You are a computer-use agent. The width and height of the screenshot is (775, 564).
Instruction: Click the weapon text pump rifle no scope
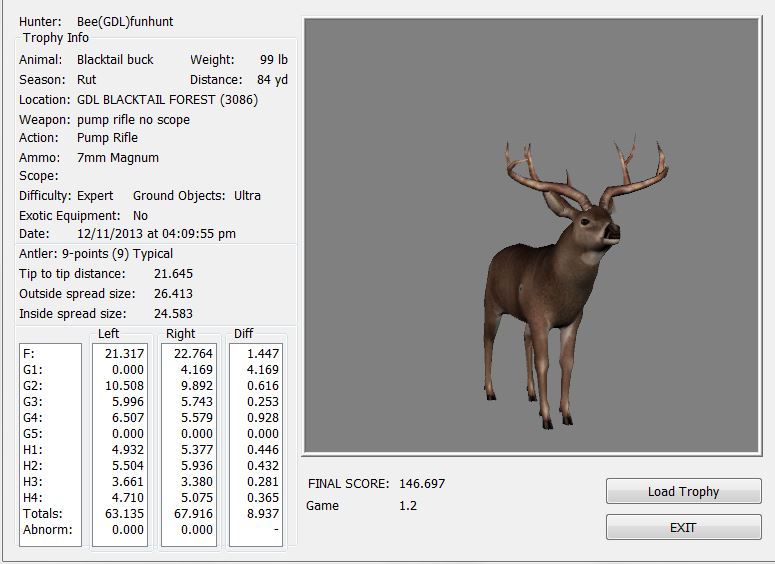pyautogui.click(x=133, y=120)
